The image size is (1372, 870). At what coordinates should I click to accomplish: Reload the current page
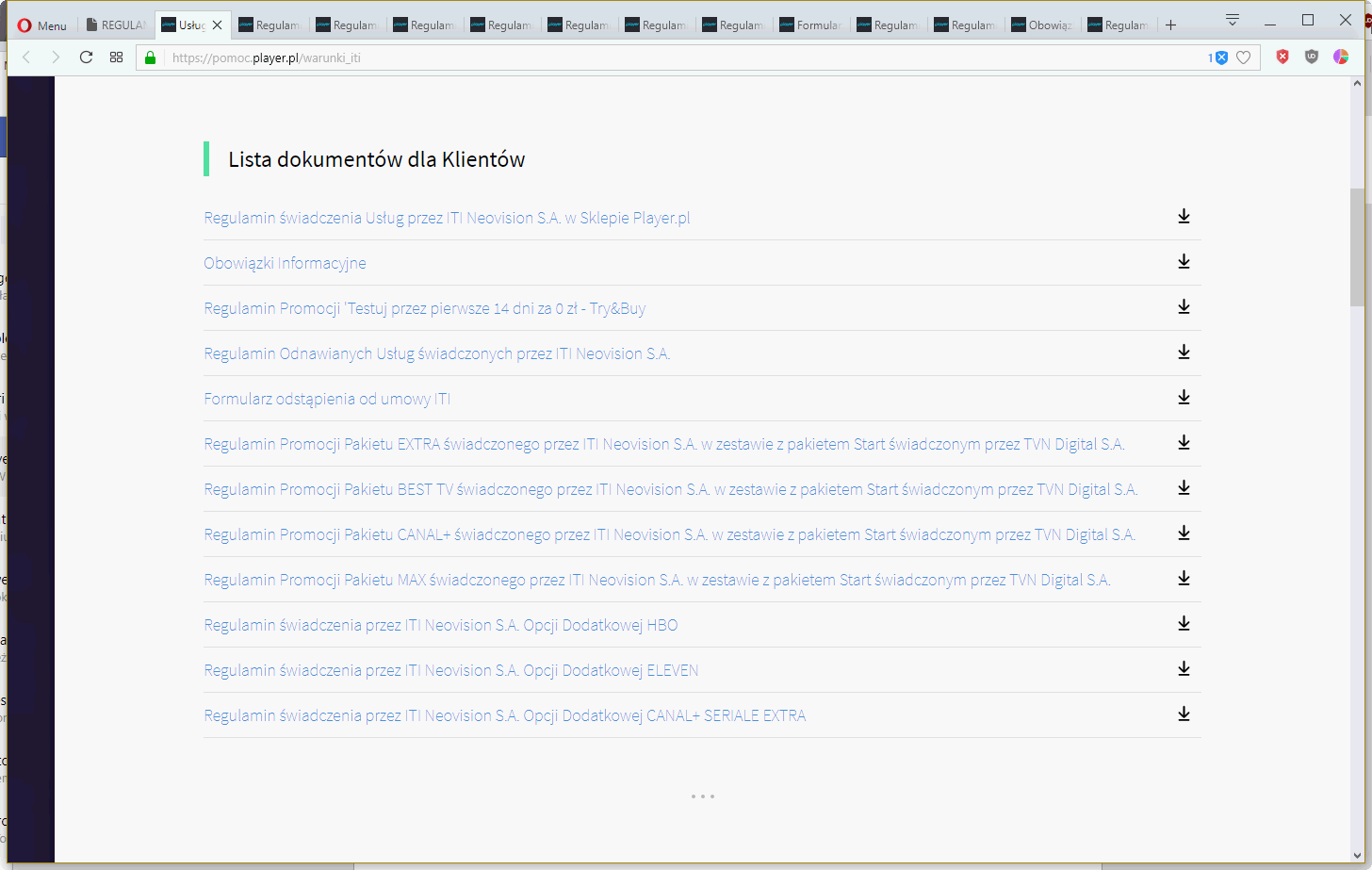coord(86,57)
